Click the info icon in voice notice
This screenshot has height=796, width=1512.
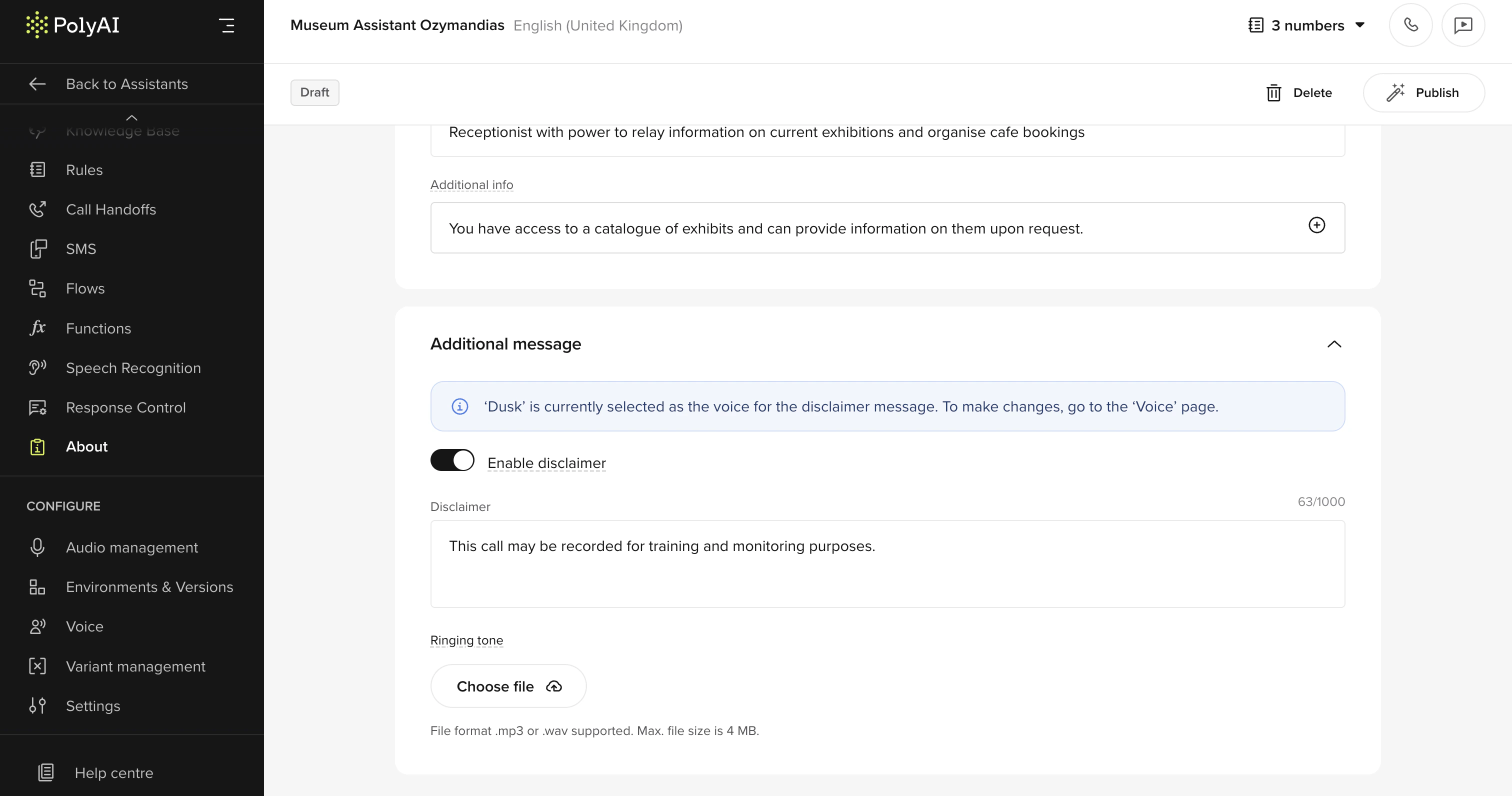pos(459,406)
